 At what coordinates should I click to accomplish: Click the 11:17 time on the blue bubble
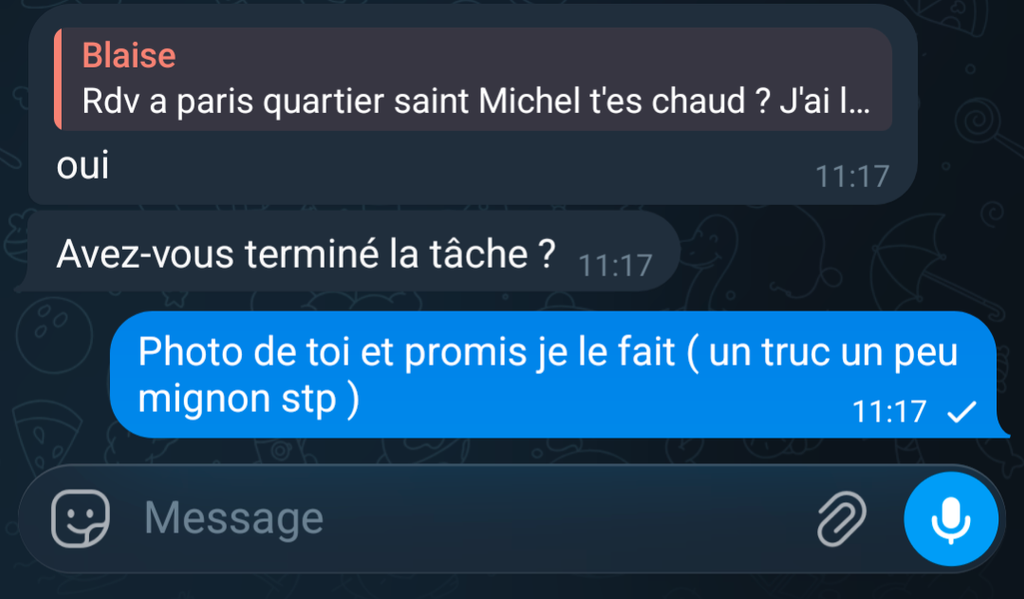(x=889, y=412)
